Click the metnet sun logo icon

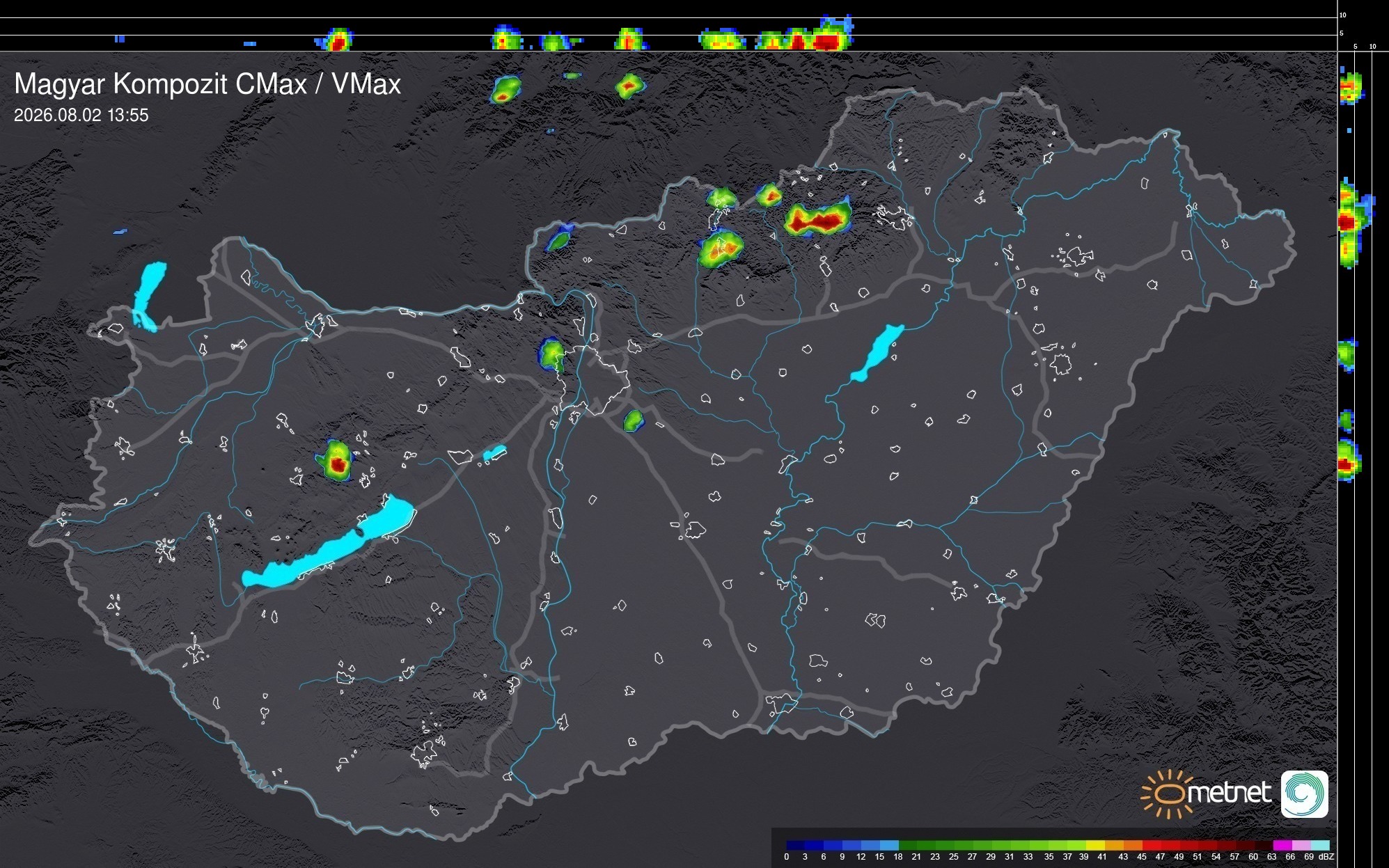coord(1166,794)
